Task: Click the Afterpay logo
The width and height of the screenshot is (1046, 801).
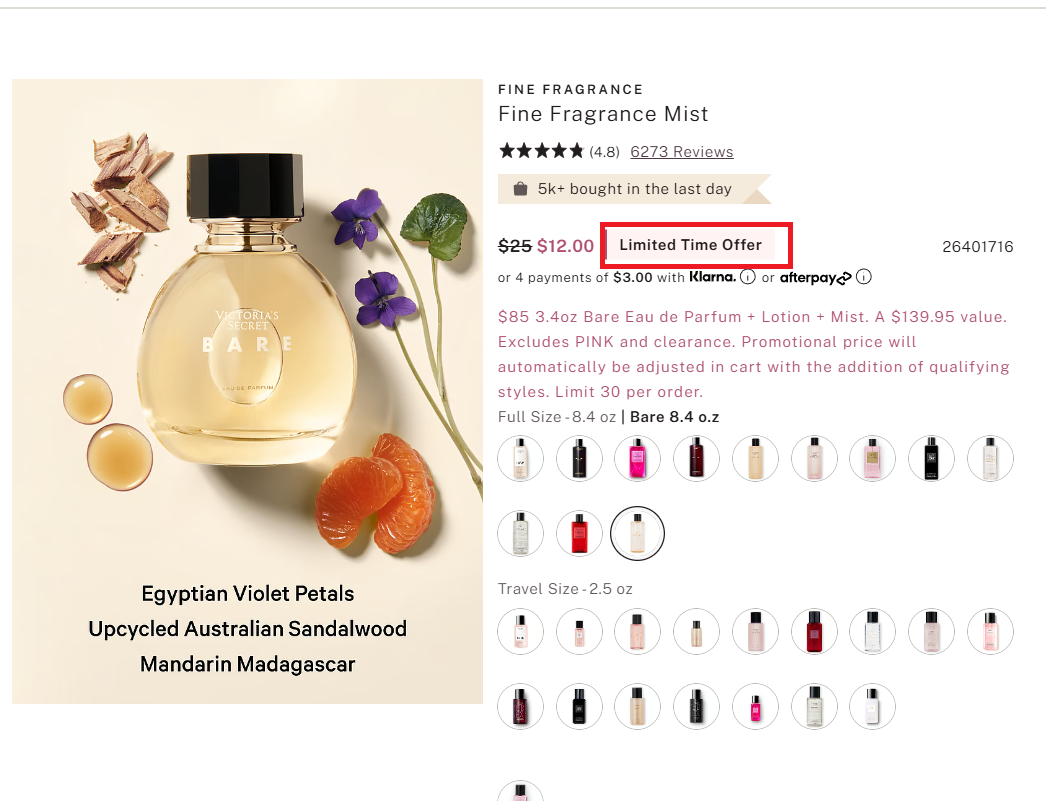Action: click(x=815, y=278)
